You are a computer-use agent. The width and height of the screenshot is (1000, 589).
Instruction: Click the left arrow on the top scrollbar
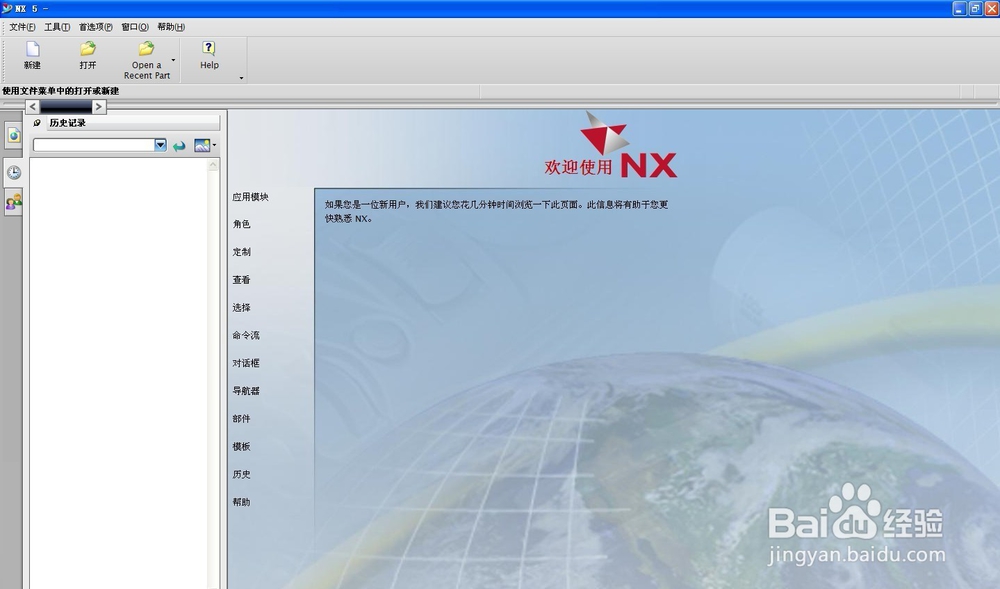[x=31, y=105]
